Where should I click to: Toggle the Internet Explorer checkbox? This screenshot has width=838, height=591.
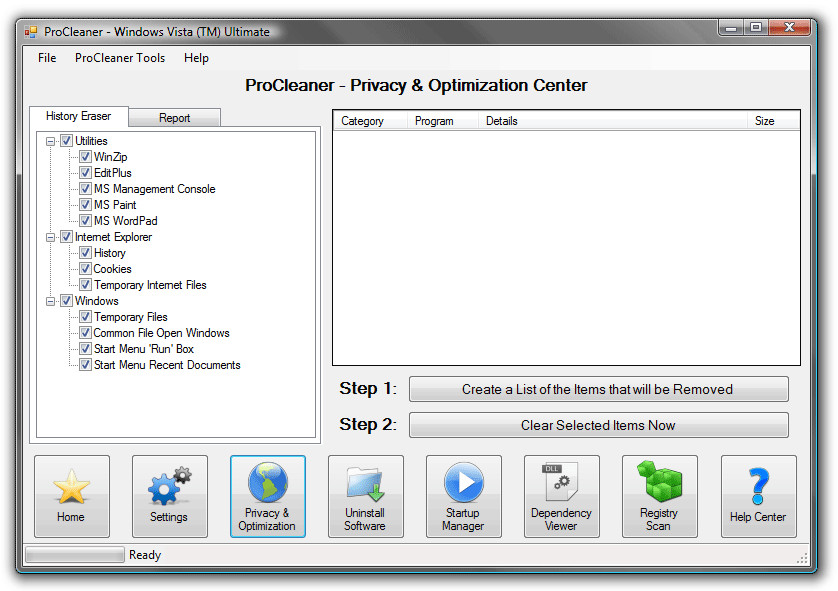point(66,237)
